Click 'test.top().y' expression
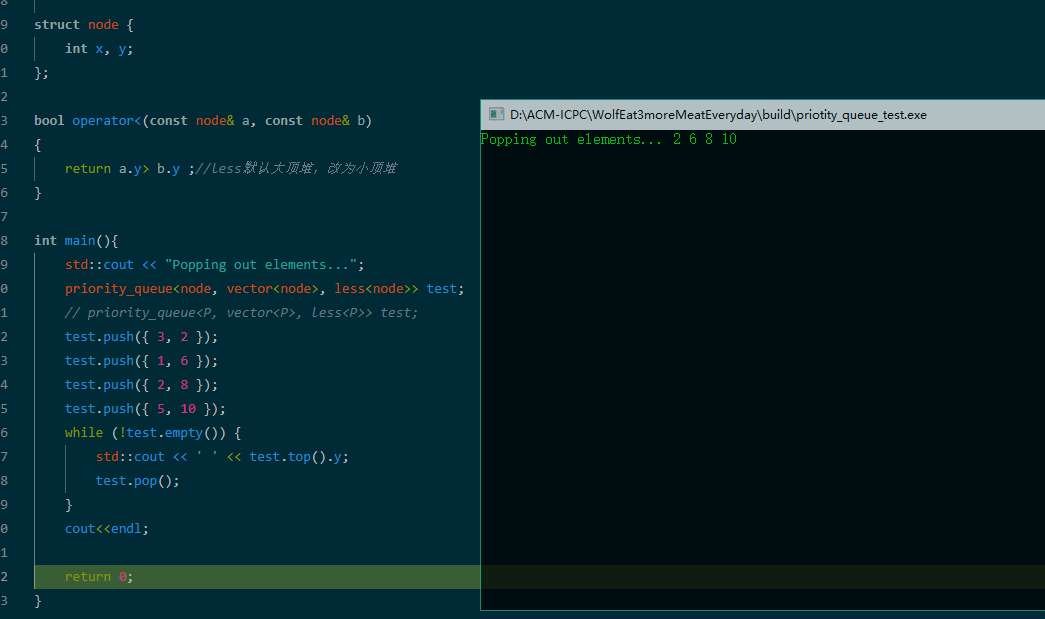The image size is (1045, 619). click(295, 456)
